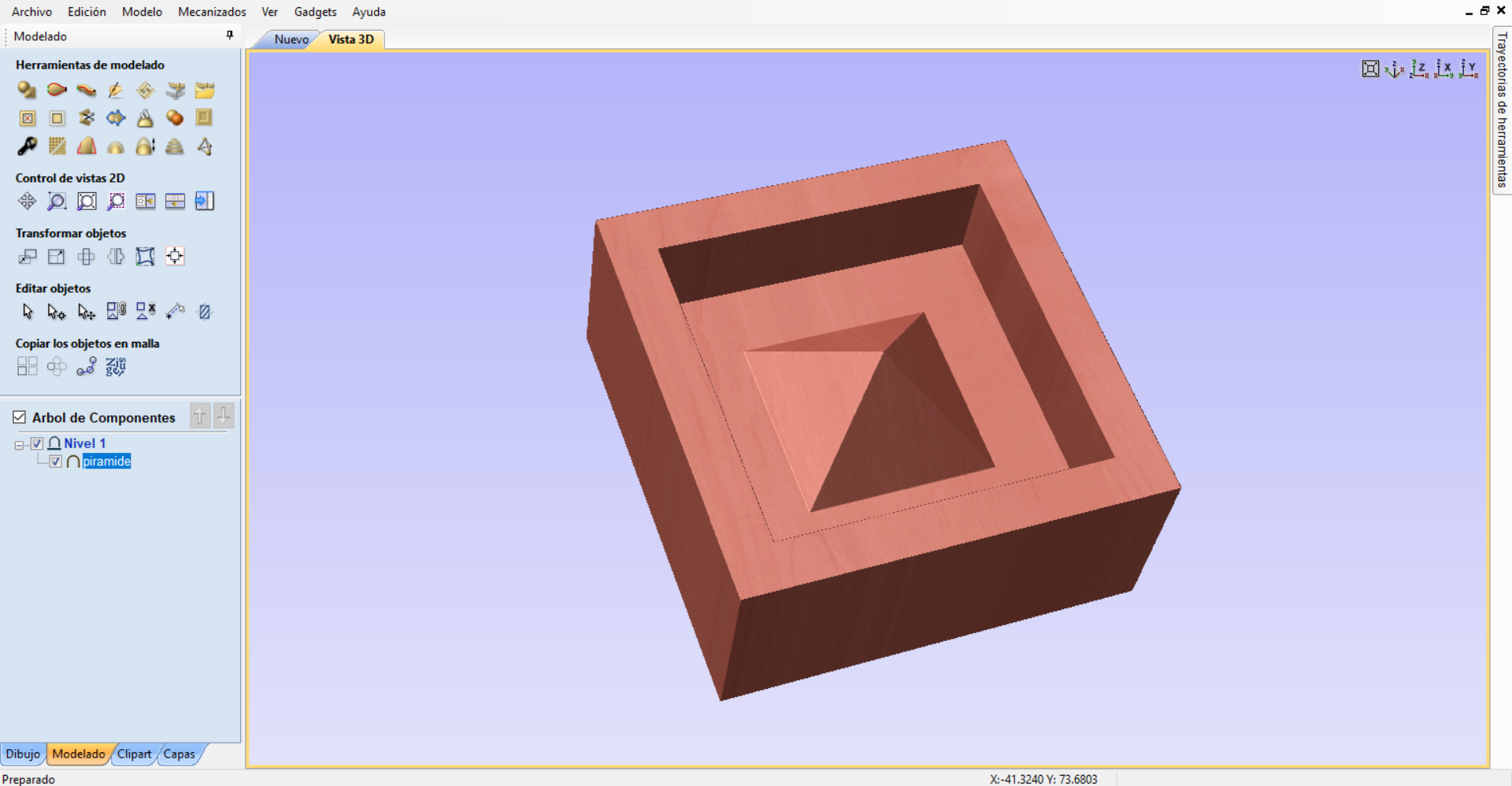Open the Scale/Resize objects tool
Image resolution: width=1512 pixels, height=786 pixels.
[x=57, y=257]
